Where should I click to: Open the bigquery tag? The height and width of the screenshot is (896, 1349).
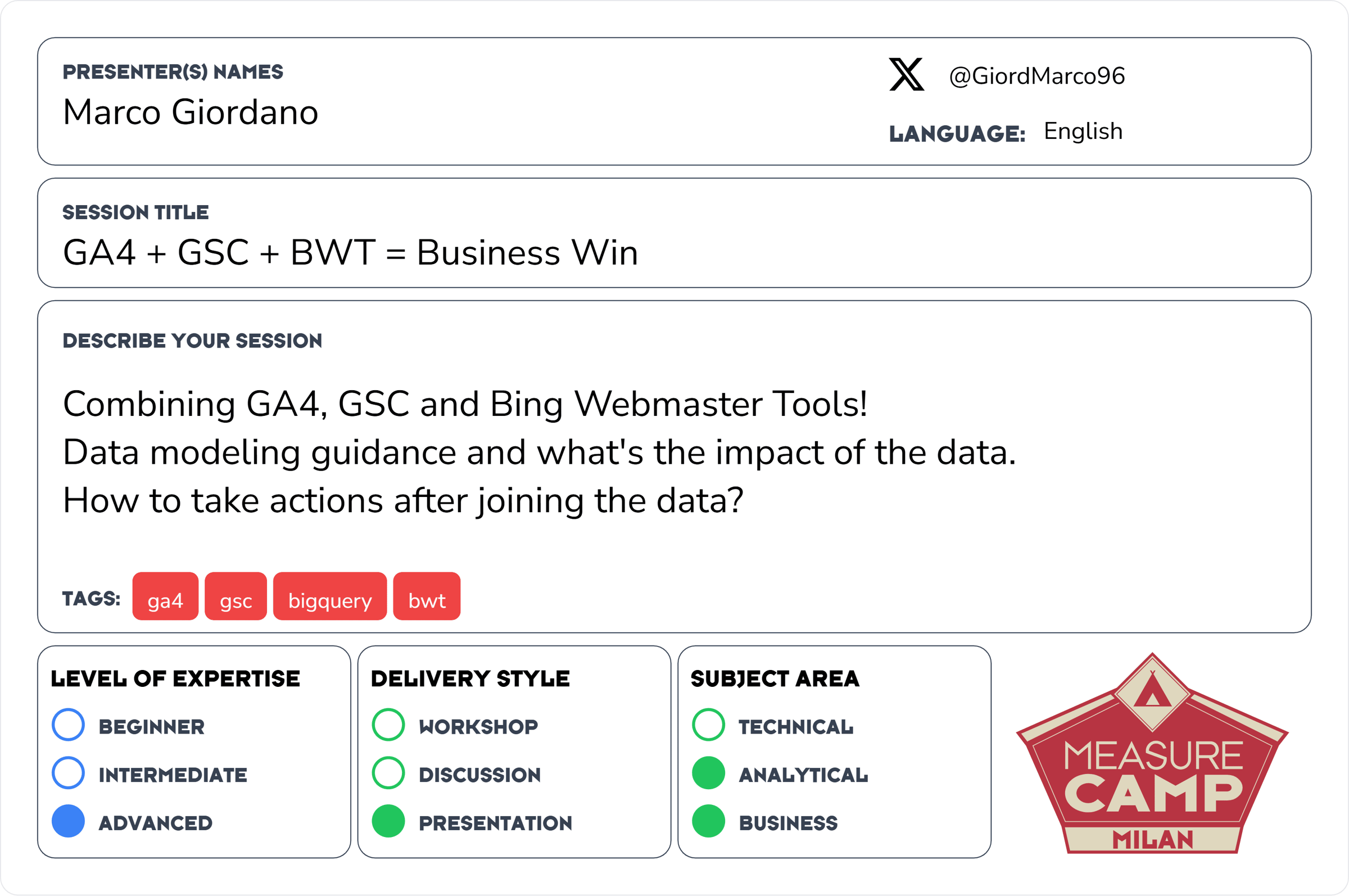(330, 596)
